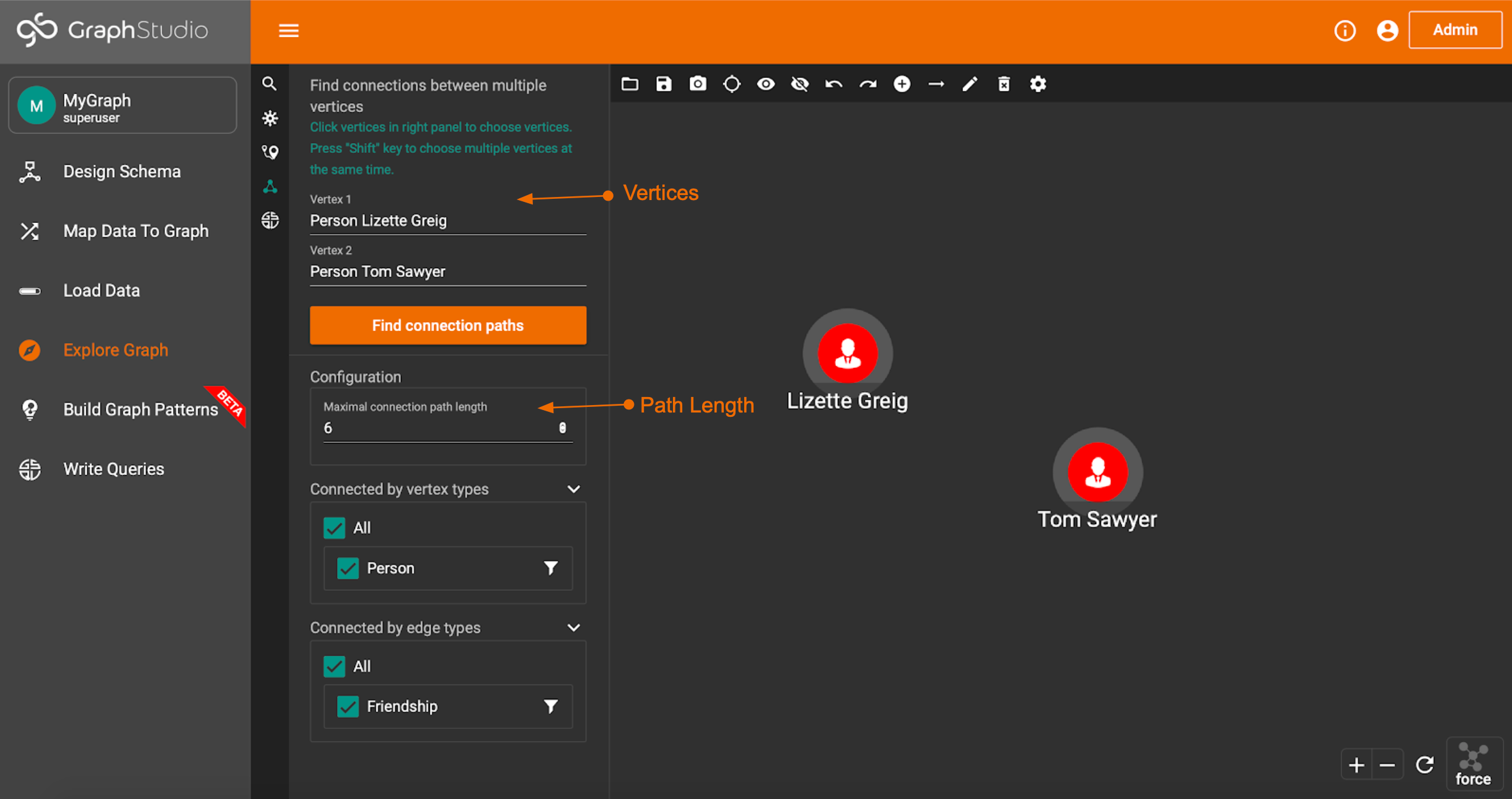Screen dimensions: 1512x799
Task: Click the Find connection paths button
Action: coord(447,325)
